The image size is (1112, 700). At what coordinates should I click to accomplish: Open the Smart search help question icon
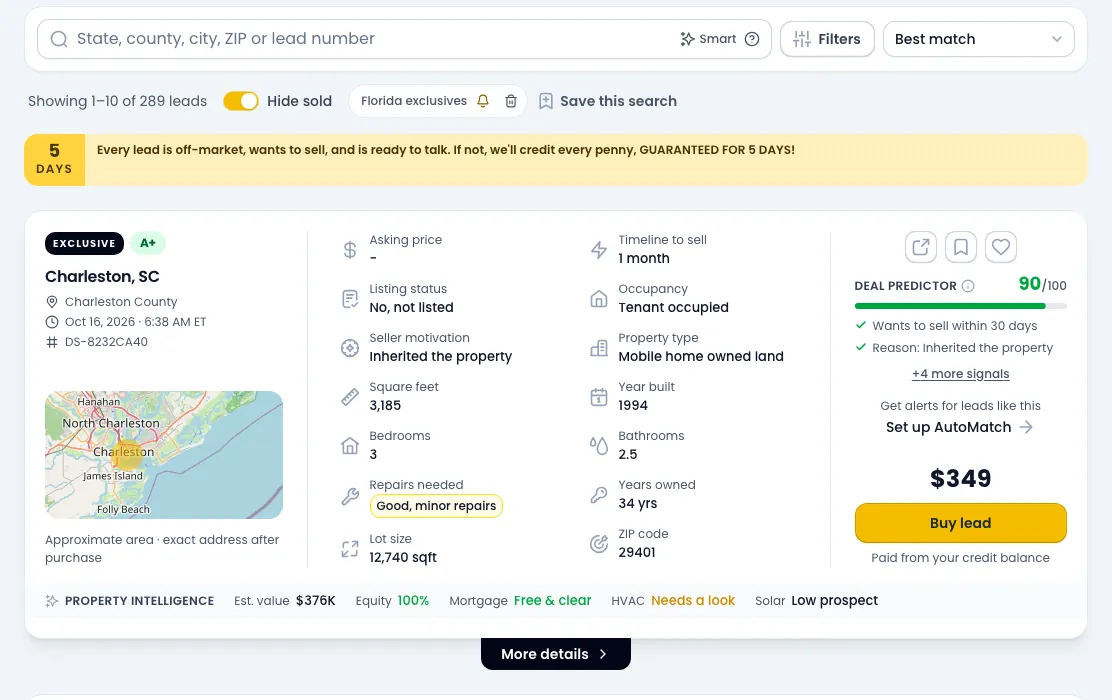point(752,39)
